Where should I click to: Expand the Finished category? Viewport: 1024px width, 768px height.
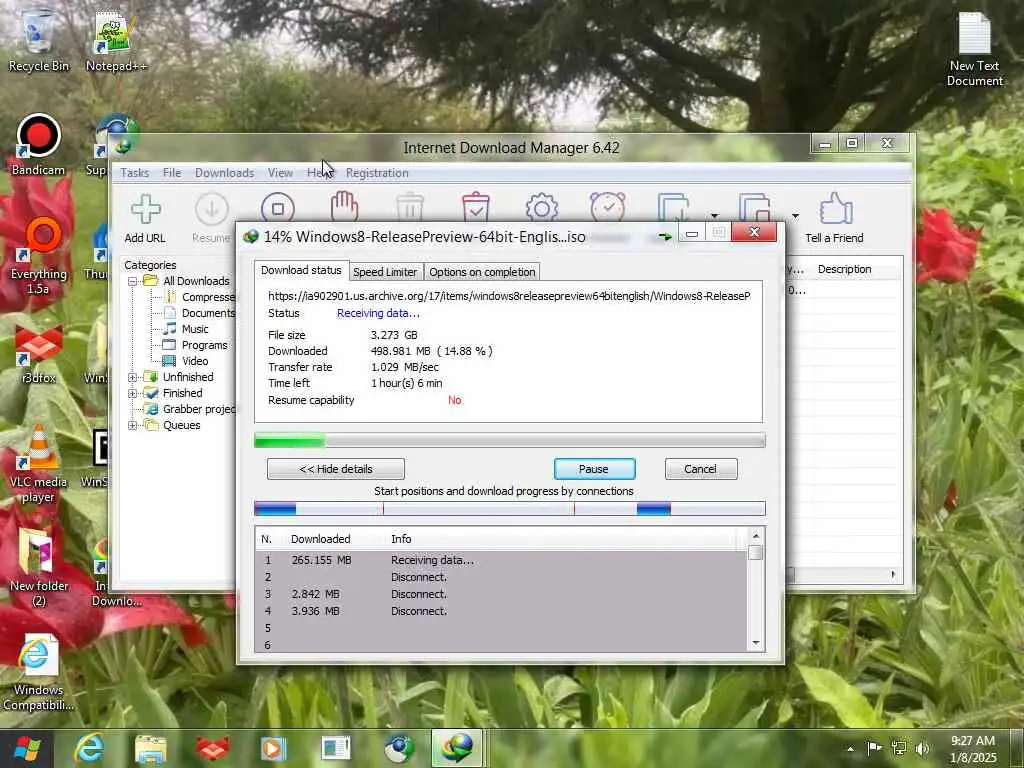click(x=133, y=393)
